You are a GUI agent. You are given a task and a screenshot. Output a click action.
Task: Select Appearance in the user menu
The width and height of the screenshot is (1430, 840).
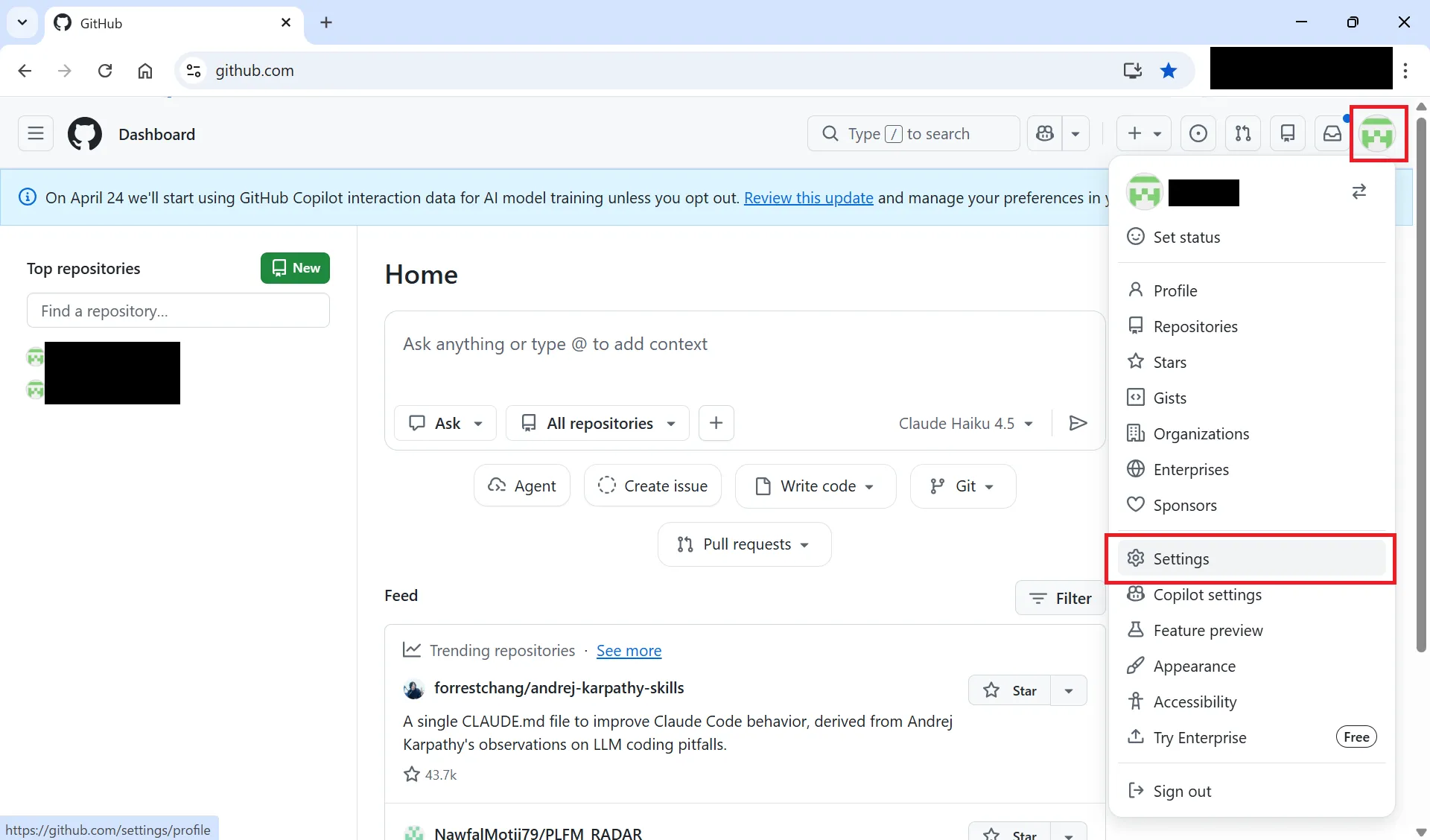tap(1194, 666)
